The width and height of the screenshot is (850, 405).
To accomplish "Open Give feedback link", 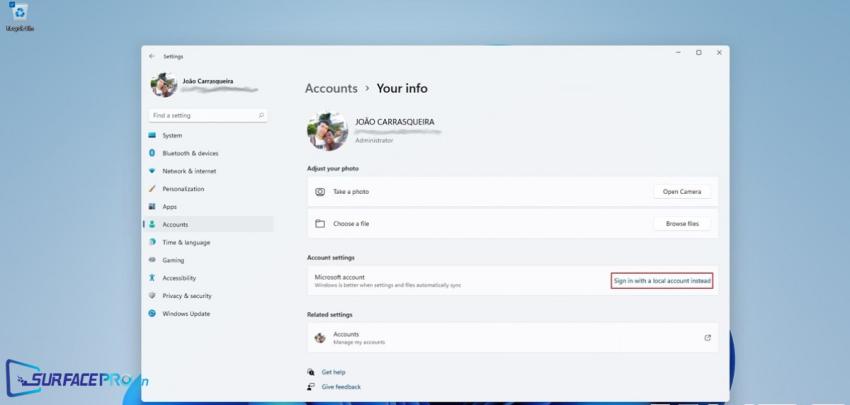I will coord(341,387).
